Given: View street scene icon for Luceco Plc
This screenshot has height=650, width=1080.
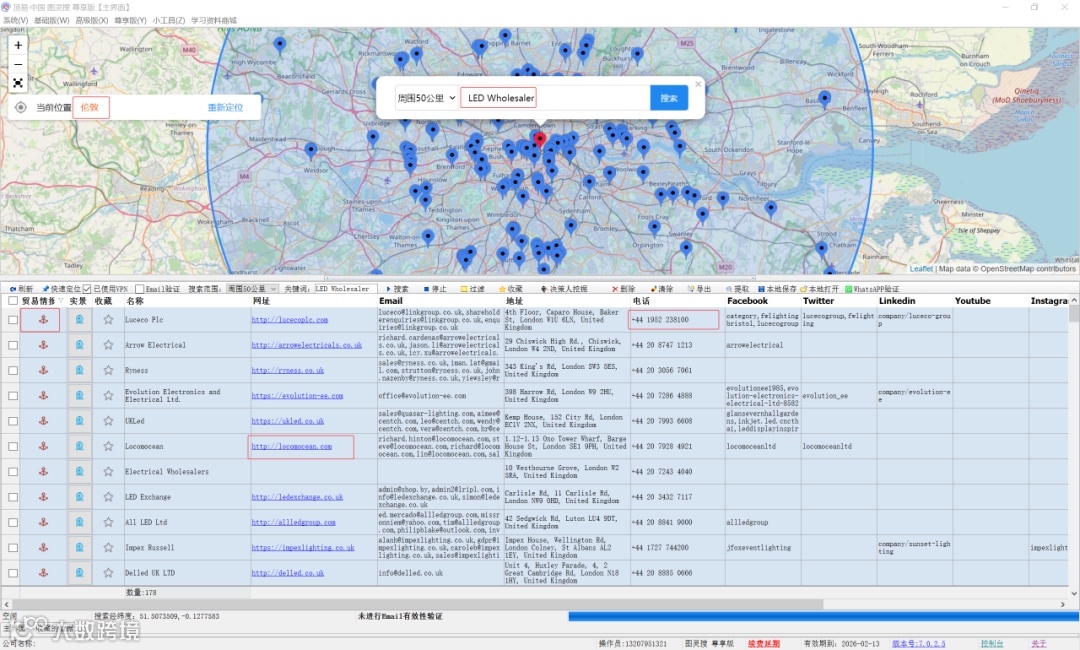Looking at the screenshot, I should [80, 319].
